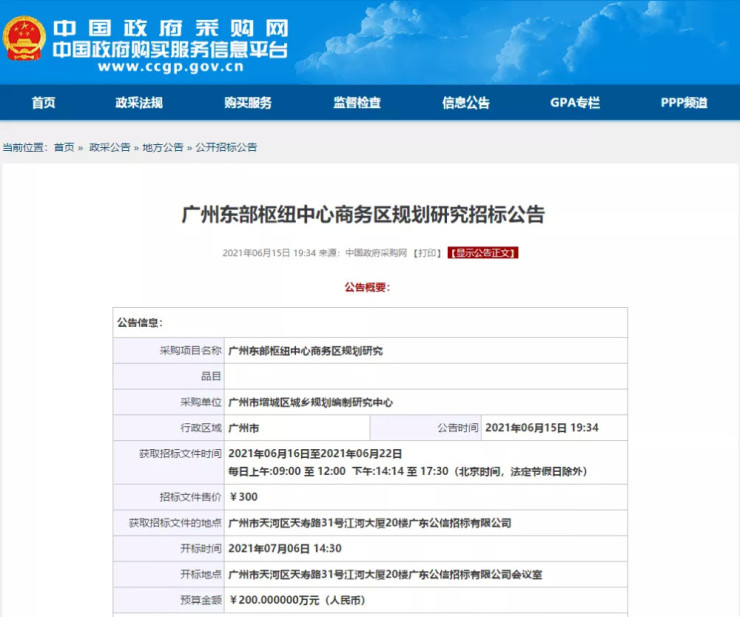The width and height of the screenshot is (740, 617).
Task: Navigate to the PPP频道 section
Action: point(684,103)
